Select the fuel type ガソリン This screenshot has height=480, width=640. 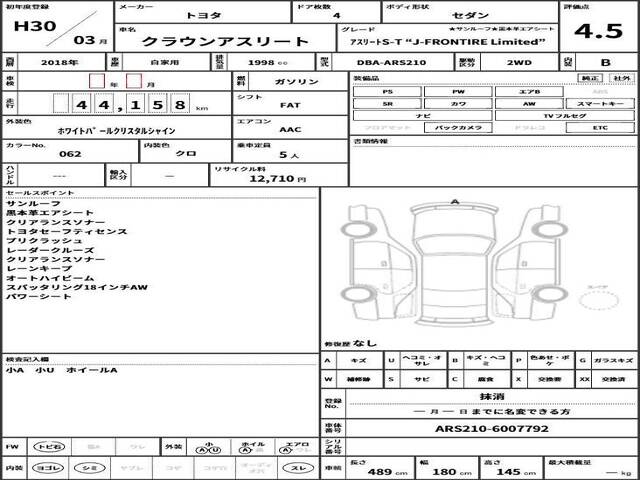(x=297, y=81)
